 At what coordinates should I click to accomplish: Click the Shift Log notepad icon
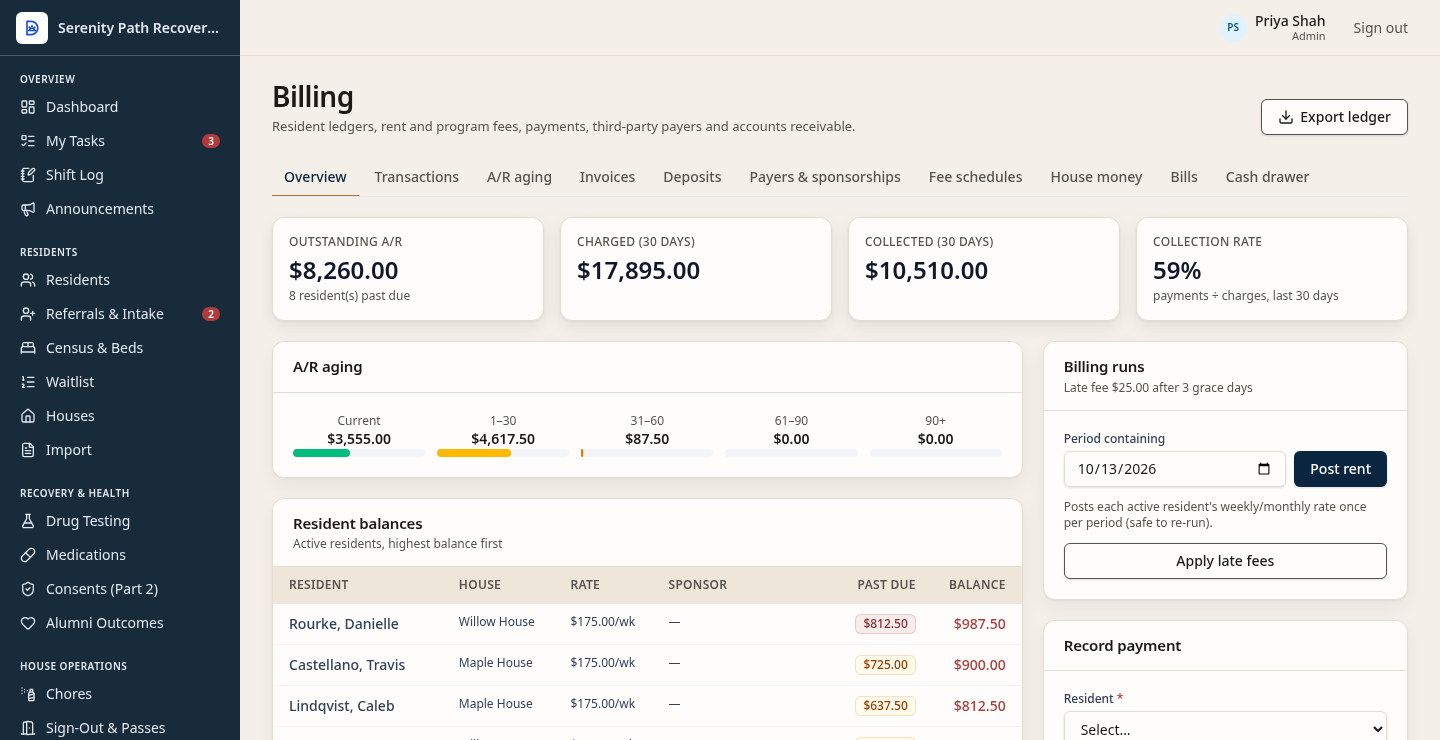28,175
